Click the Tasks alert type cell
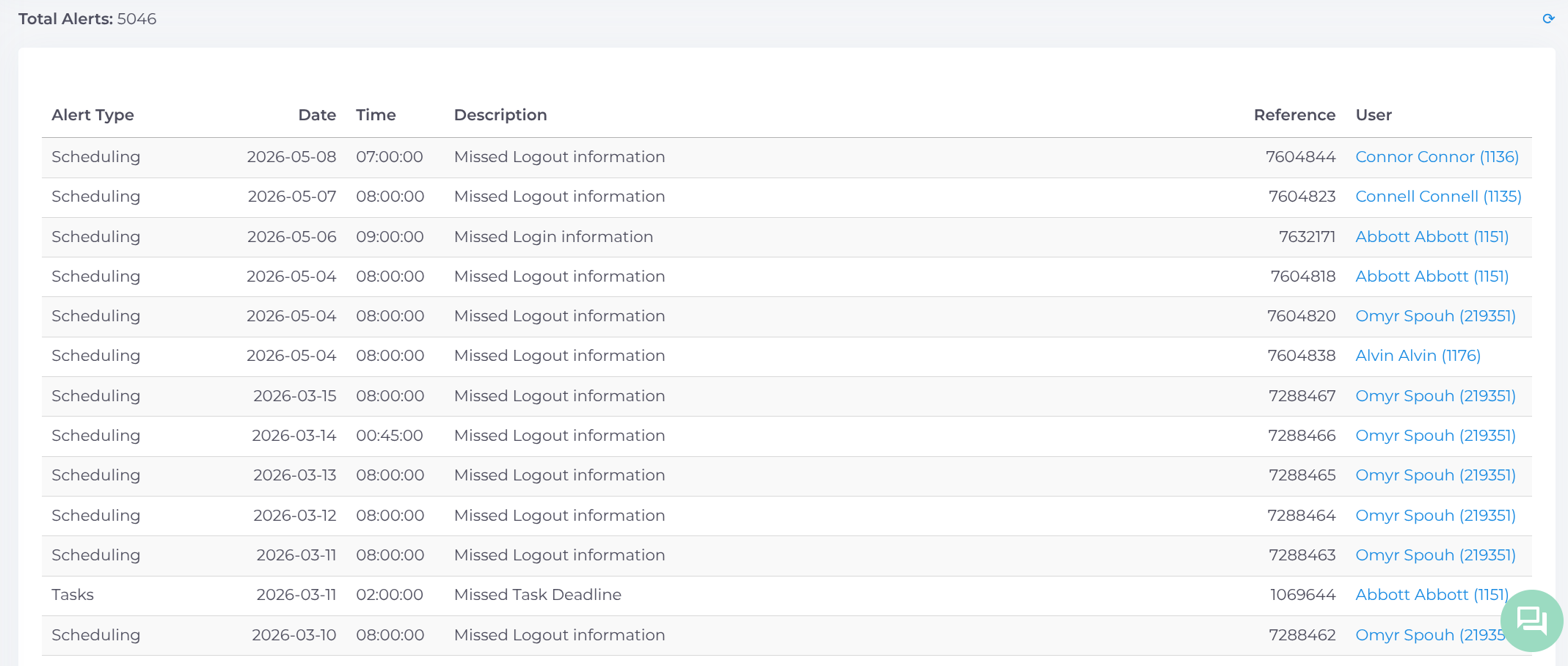Screen dimensions: 1568x666 tap(73, 595)
